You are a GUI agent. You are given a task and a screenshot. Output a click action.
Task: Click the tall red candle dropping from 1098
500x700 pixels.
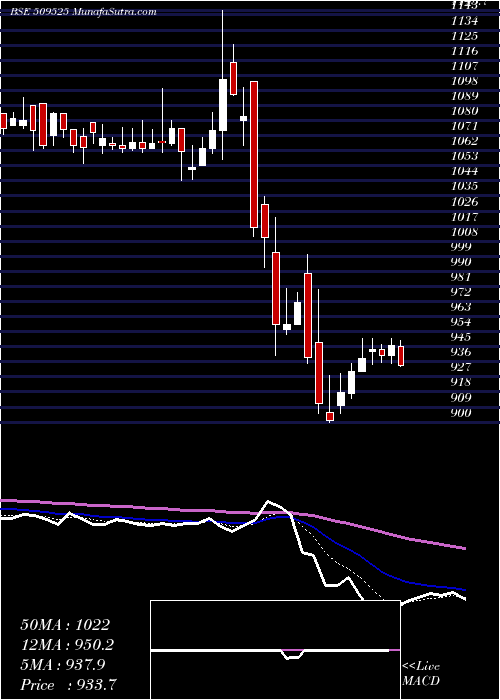pyautogui.click(x=254, y=154)
